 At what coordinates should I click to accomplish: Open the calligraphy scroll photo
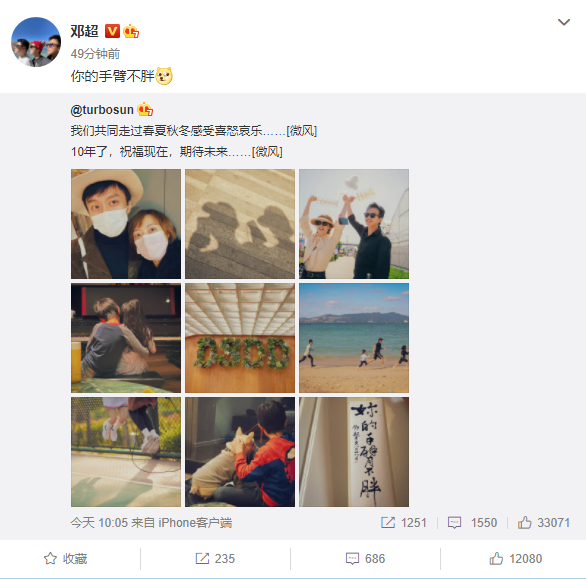pyautogui.click(x=354, y=452)
